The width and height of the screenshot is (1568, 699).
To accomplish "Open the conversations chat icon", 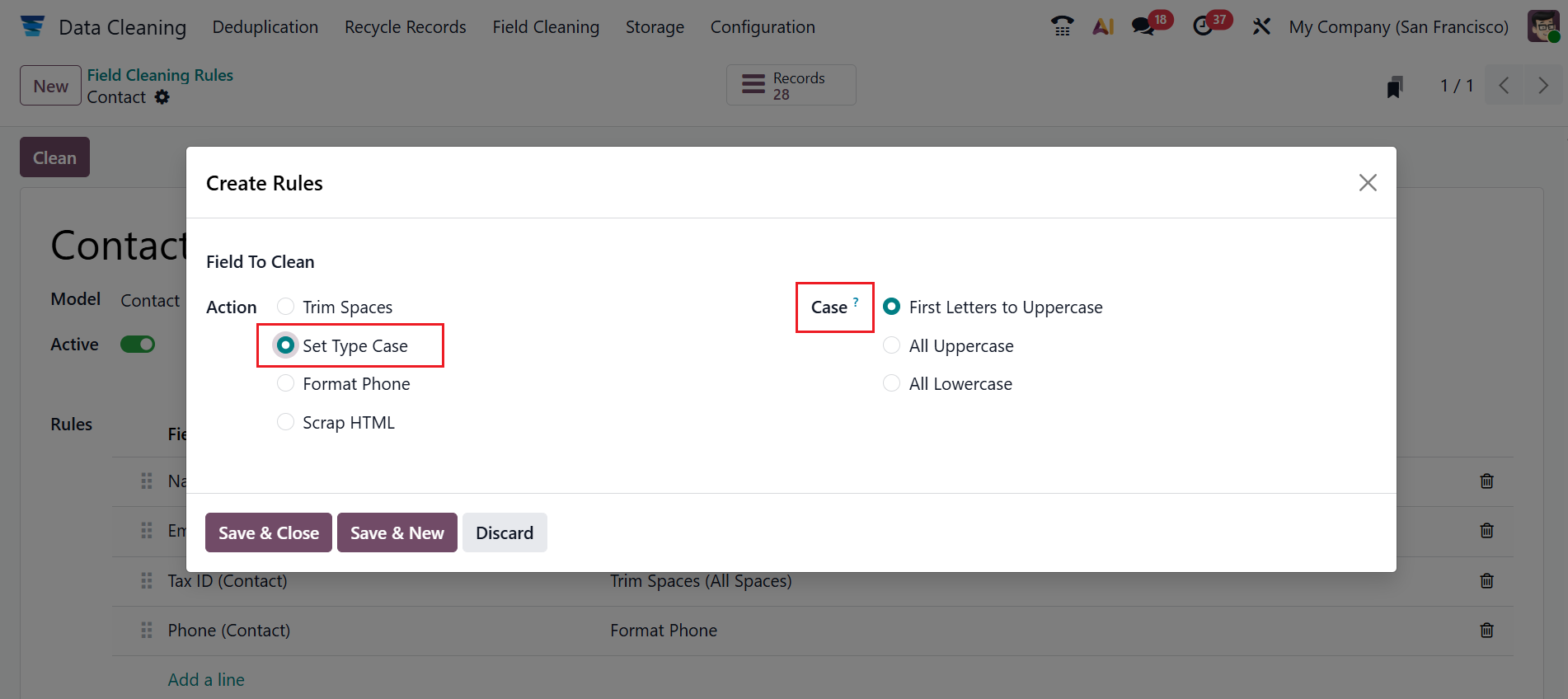I will 1143,26.
